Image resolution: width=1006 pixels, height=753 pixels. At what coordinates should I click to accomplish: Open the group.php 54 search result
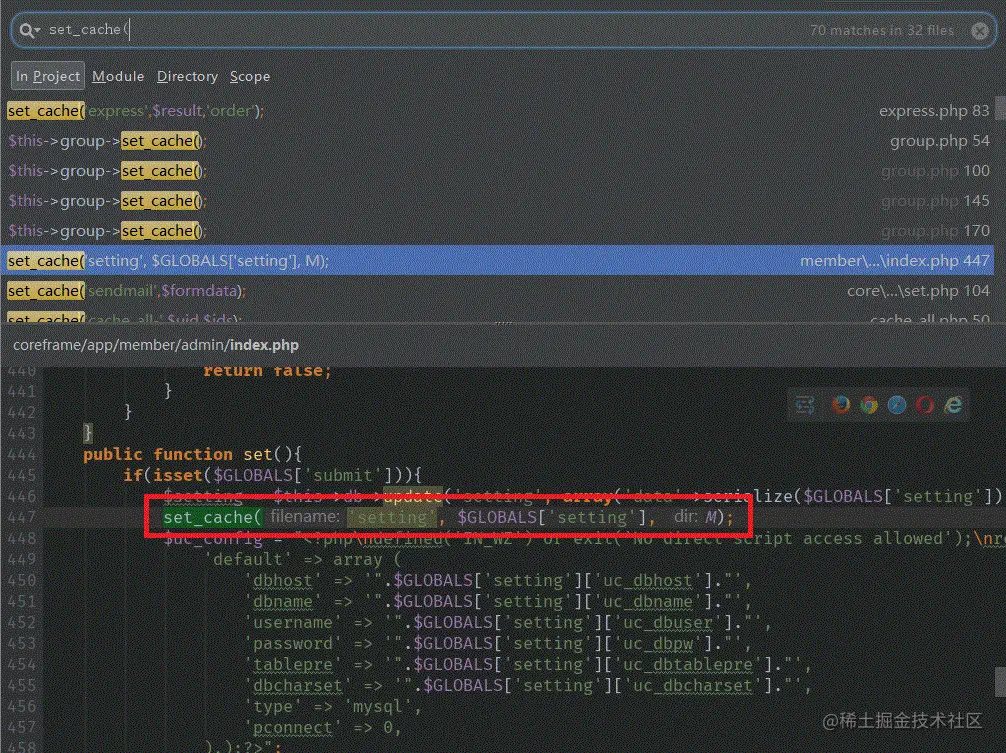498,141
